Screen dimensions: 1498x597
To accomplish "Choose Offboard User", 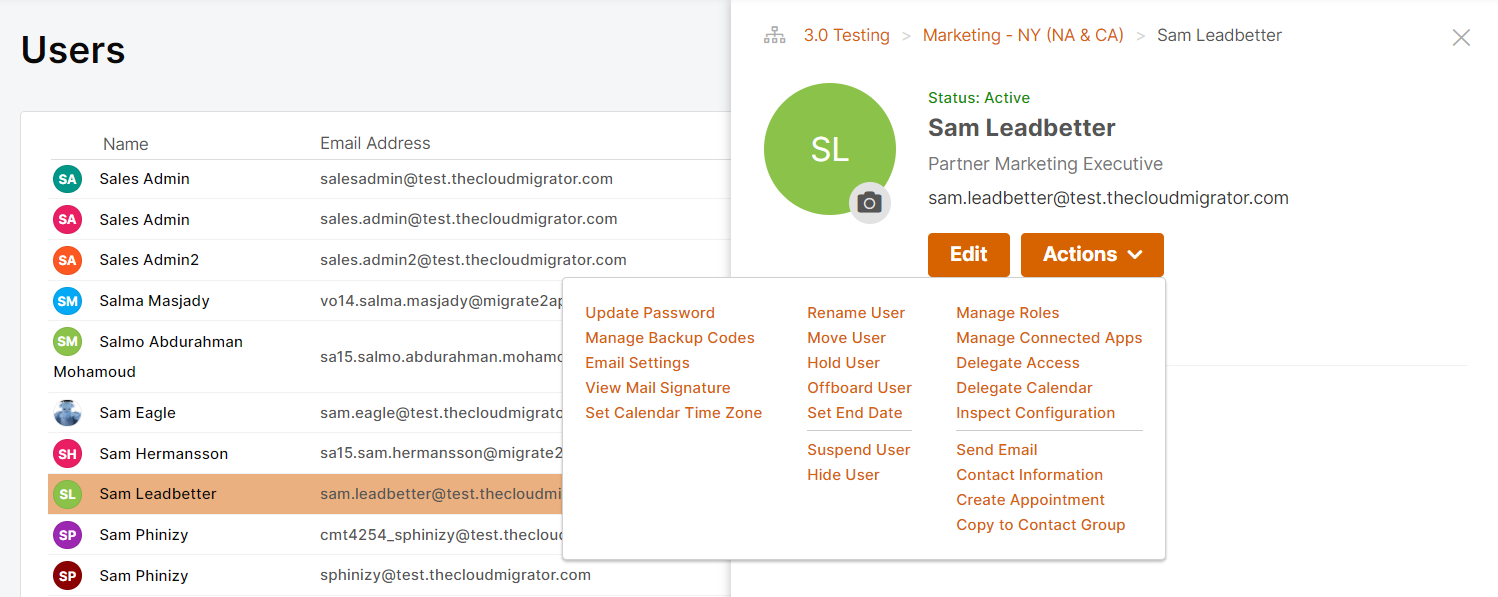I will (859, 388).
